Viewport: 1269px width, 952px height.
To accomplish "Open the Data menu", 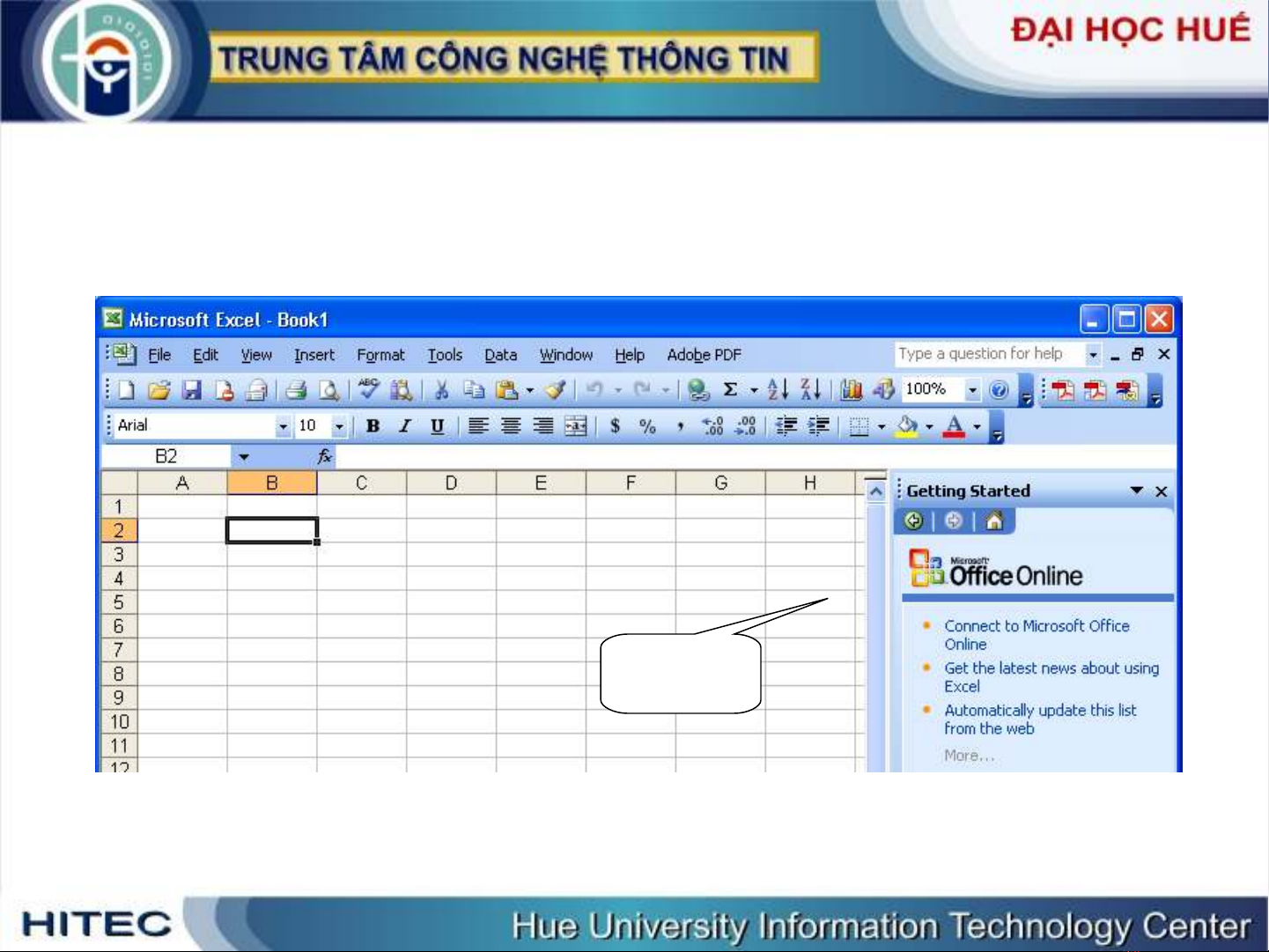I will tap(500, 355).
